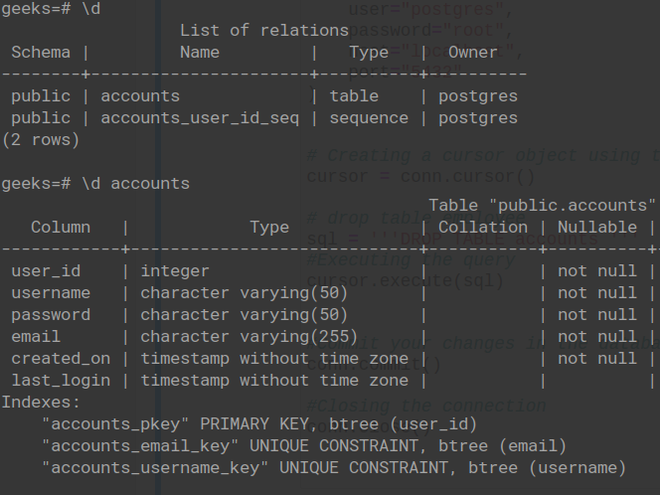Click the "\d accounts" command line
Viewport: 660px width, 495px height.
[95, 183]
